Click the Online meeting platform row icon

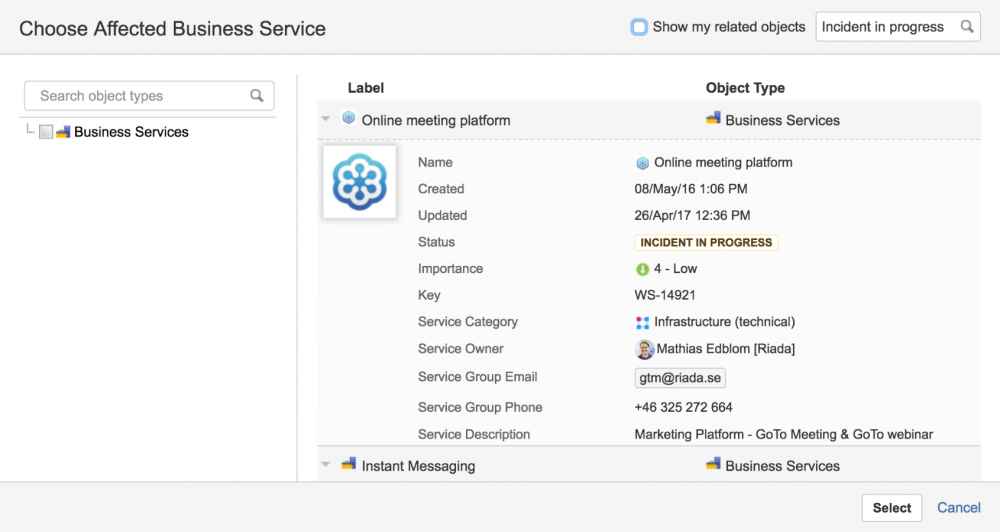349,119
